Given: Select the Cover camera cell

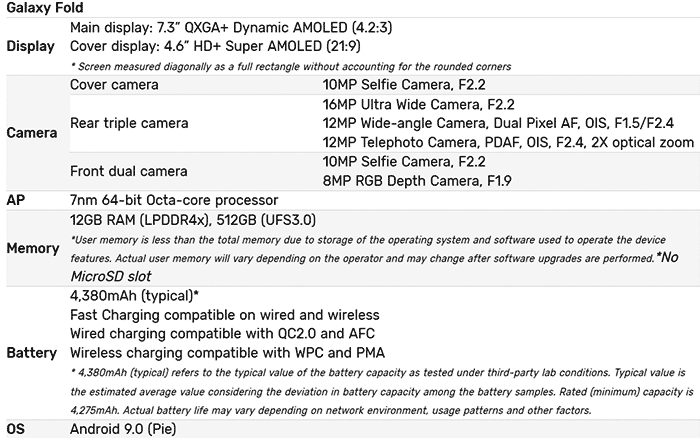Looking at the screenshot, I should coord(114,85).
